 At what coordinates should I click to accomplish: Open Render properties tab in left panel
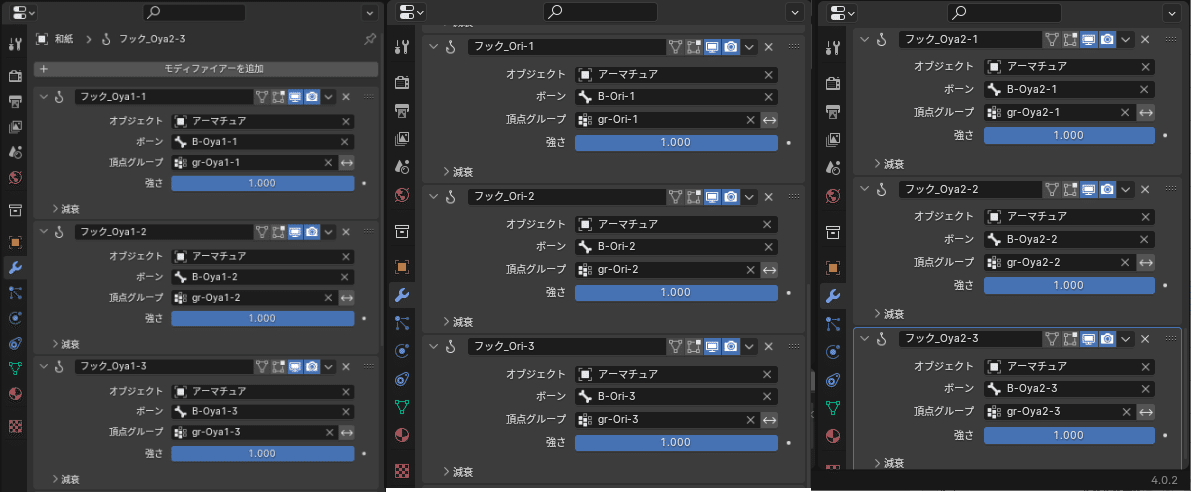(x=15, y=76)
